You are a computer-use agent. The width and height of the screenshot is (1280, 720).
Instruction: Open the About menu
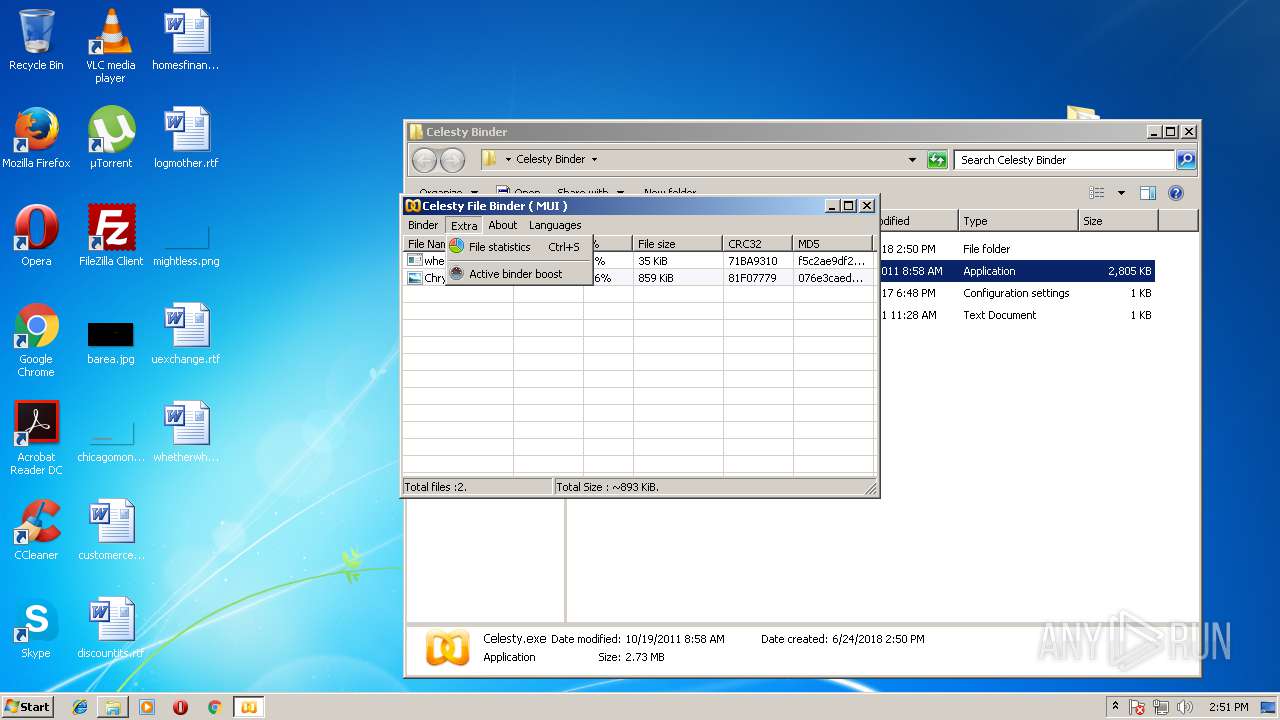click(x=503, y=225)
